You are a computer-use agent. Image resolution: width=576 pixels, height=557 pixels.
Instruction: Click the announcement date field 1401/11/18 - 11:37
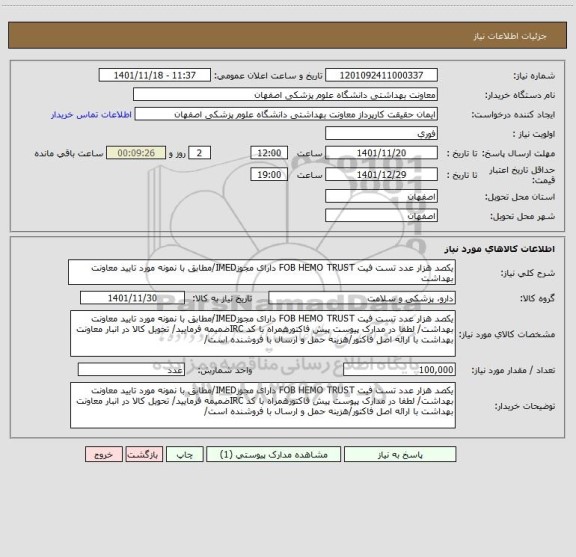click(155, 75)
